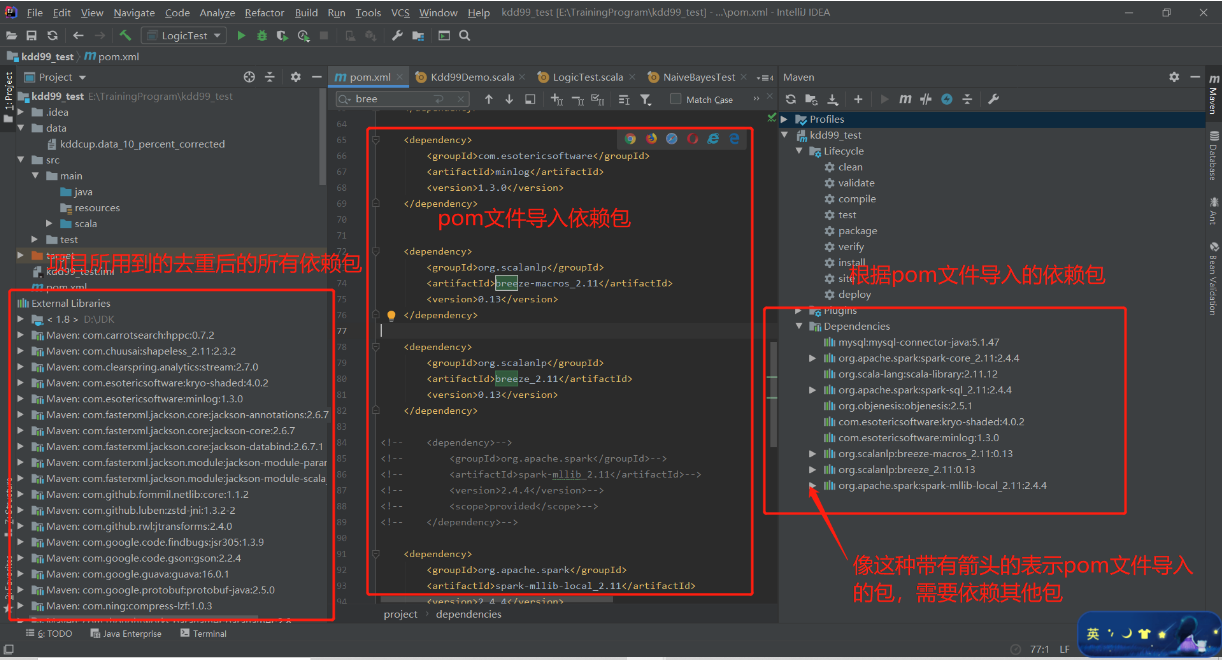The height and width of the screenshot is (660, 1223).
Task: Collapse the data folder
Action: [x=22, y=128]
